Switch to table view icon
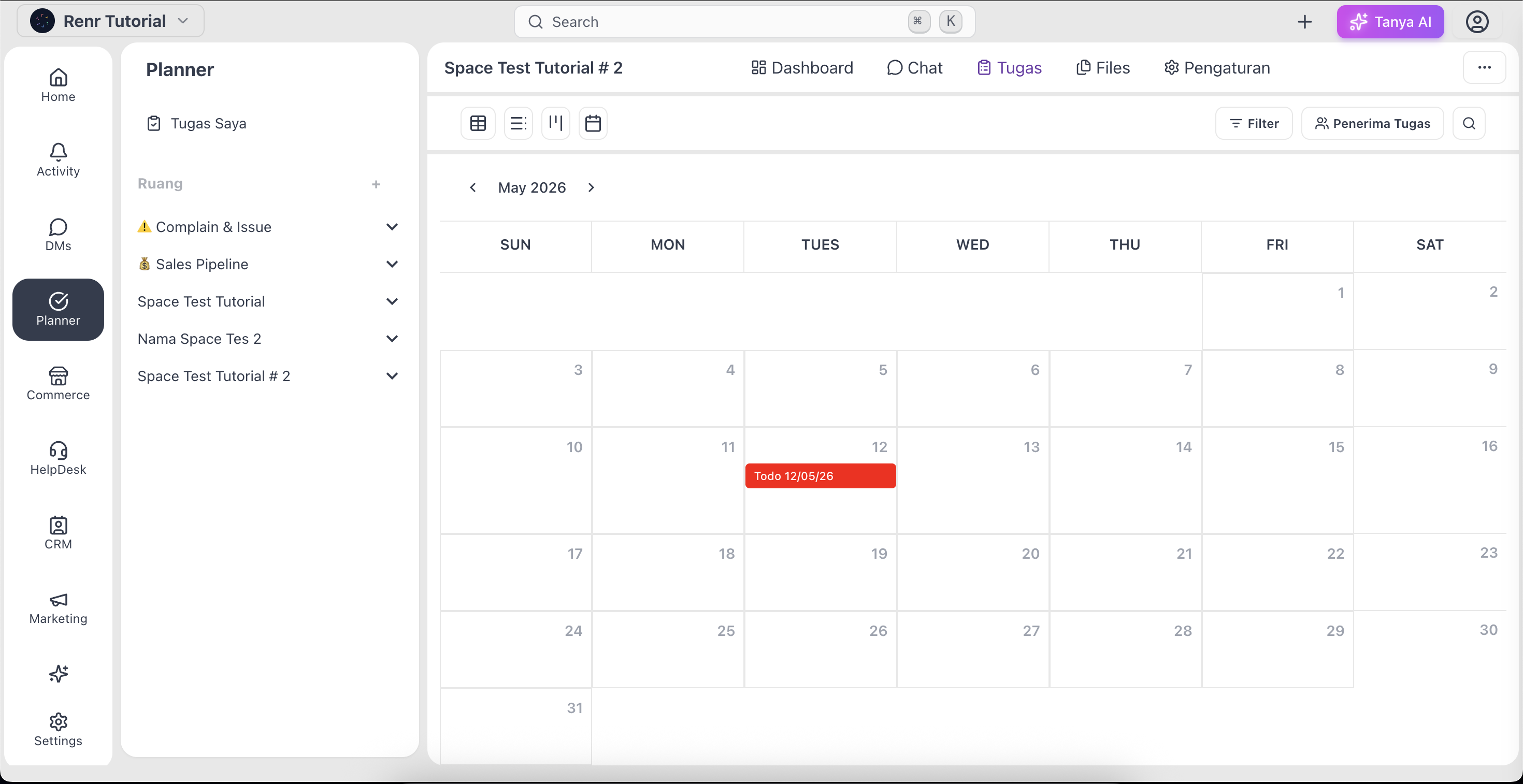Image resolution: width=1523 pixels, height=784 pixels. click(x=478, y=123)
